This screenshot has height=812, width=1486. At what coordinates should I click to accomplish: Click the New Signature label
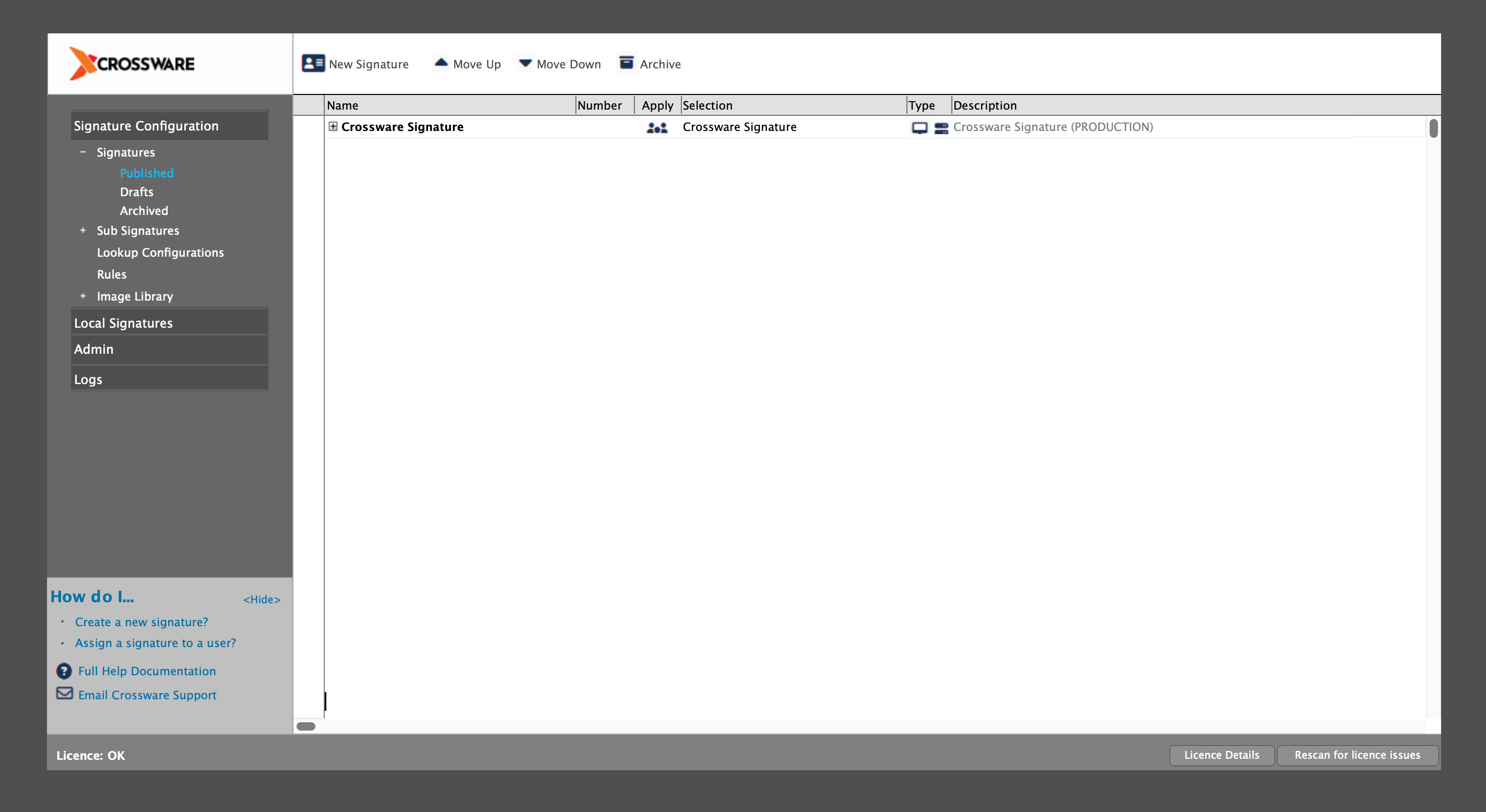coord(369,64)
